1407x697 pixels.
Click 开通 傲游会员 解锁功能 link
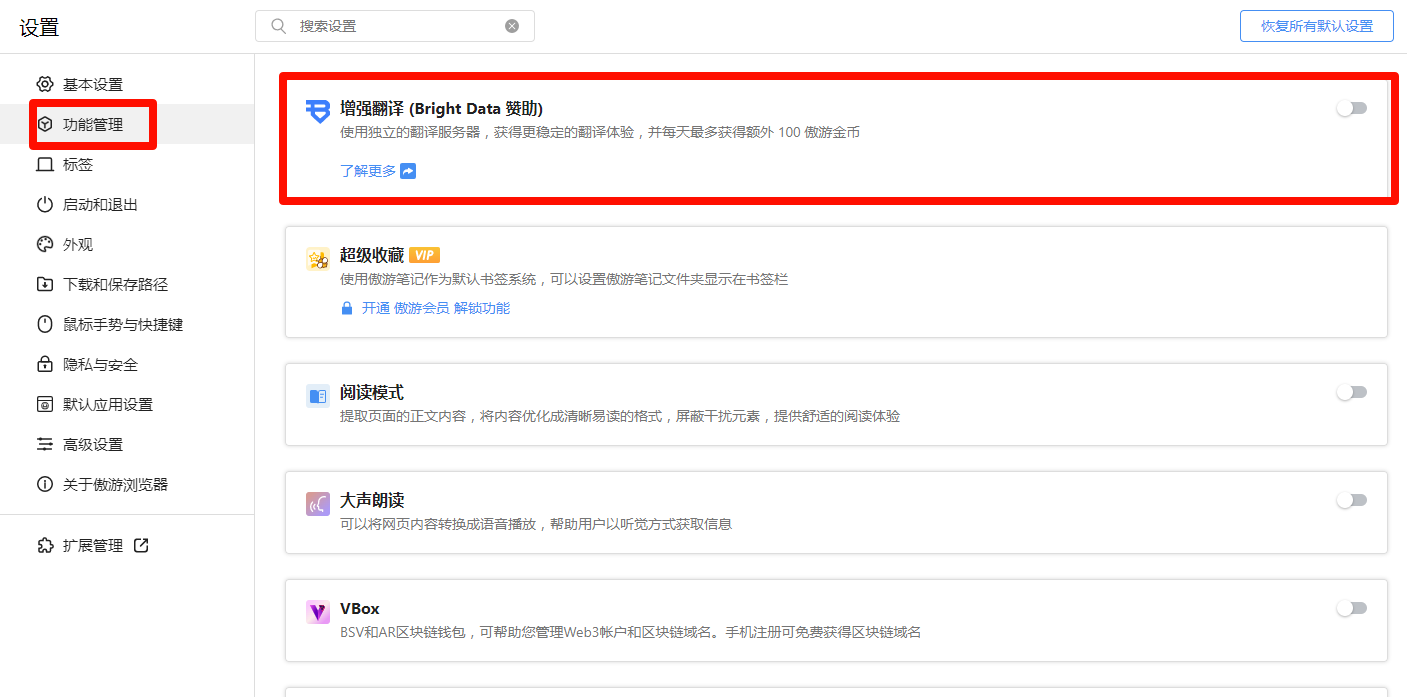pos(435,308)
